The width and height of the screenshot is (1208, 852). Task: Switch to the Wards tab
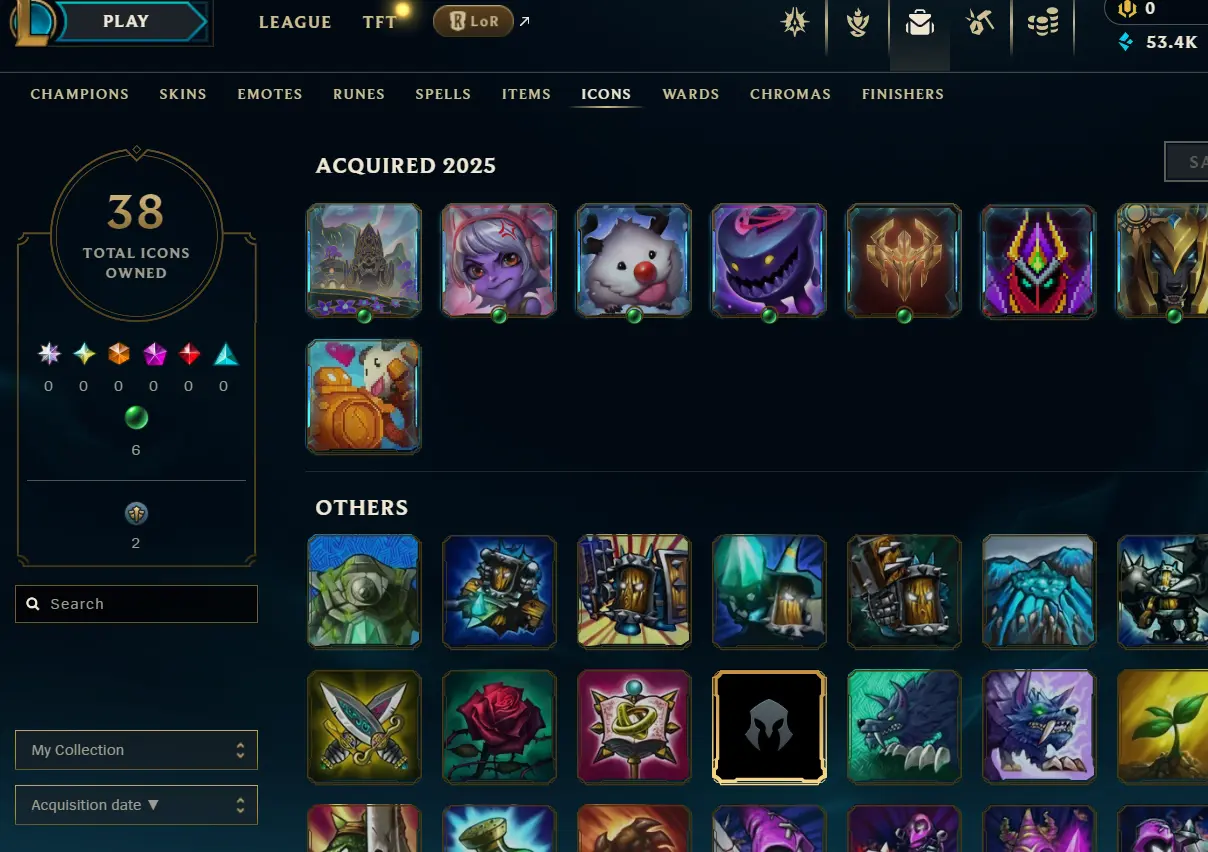691,94
